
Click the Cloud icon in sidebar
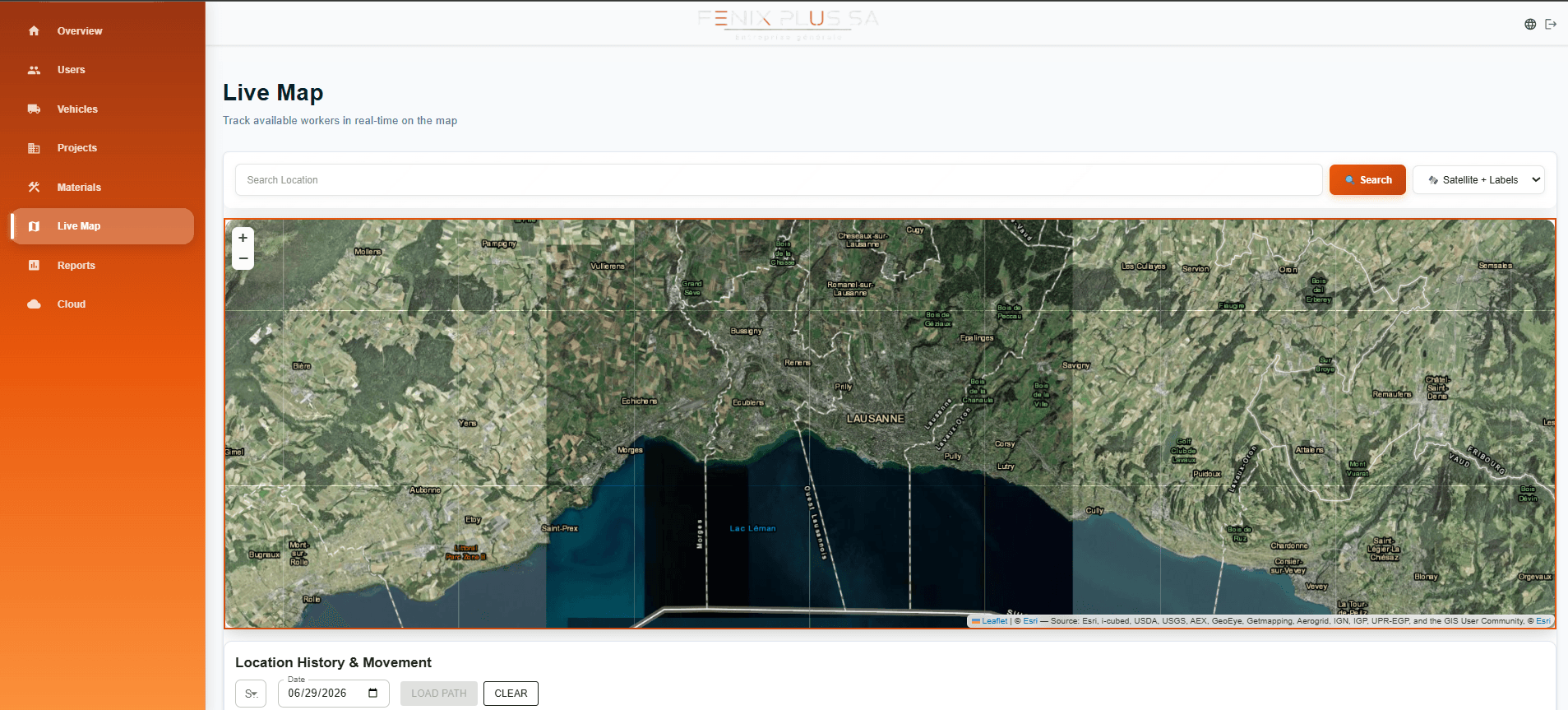tap(34, 304)
